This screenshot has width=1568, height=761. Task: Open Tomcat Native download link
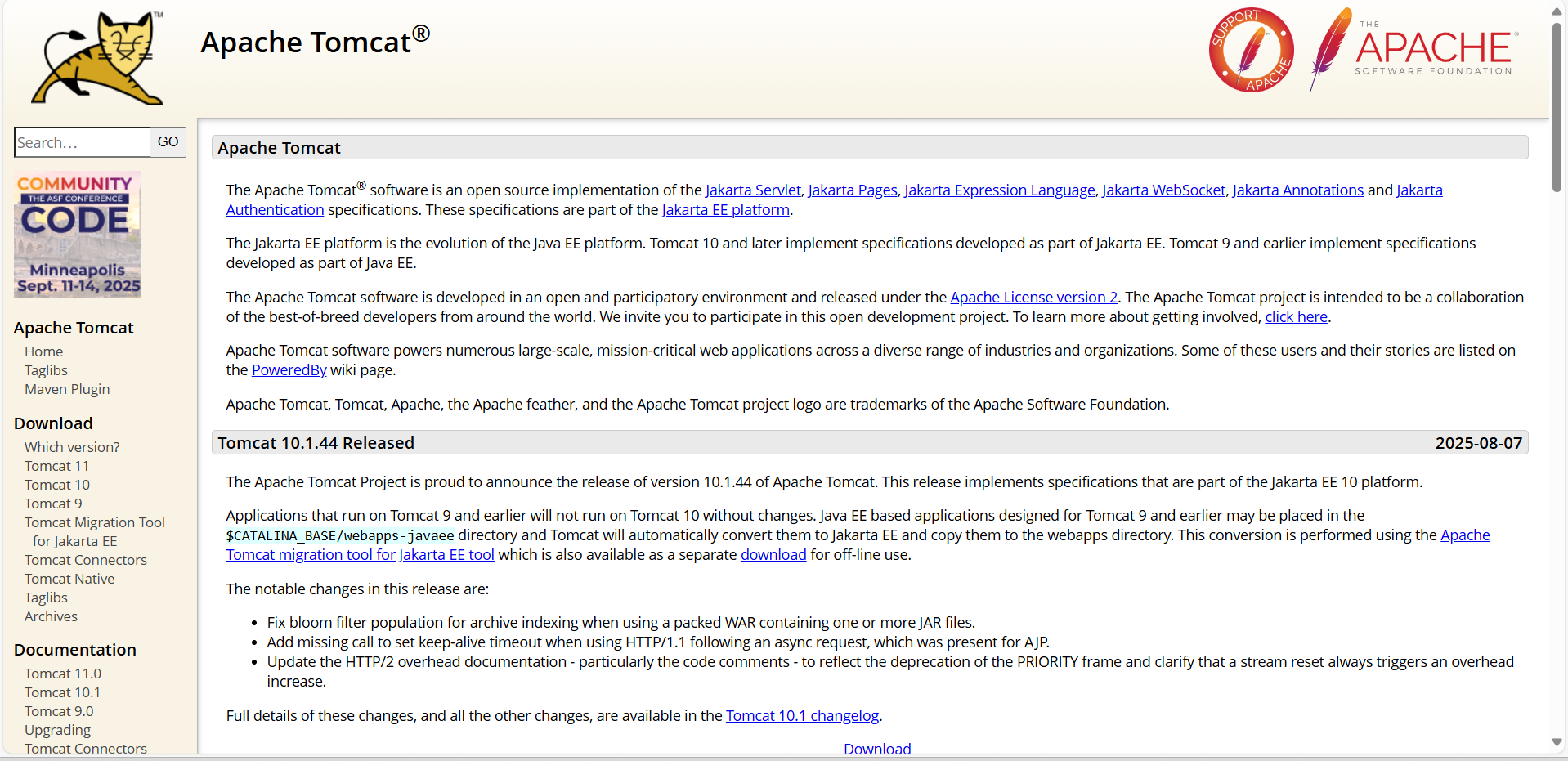[x=69, y=579]
